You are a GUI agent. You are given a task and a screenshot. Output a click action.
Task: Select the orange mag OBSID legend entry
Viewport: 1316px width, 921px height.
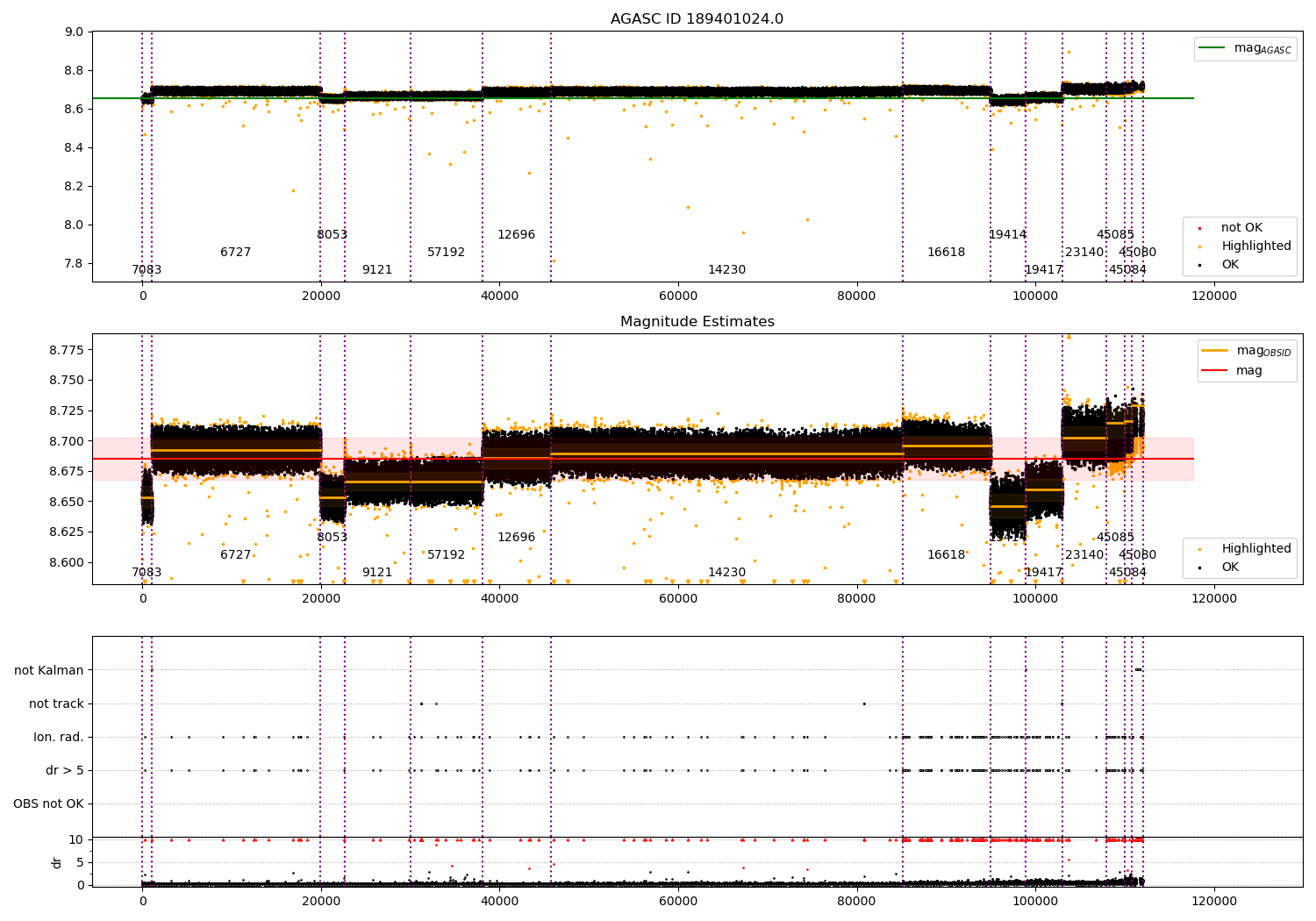tap(1247, 351)
